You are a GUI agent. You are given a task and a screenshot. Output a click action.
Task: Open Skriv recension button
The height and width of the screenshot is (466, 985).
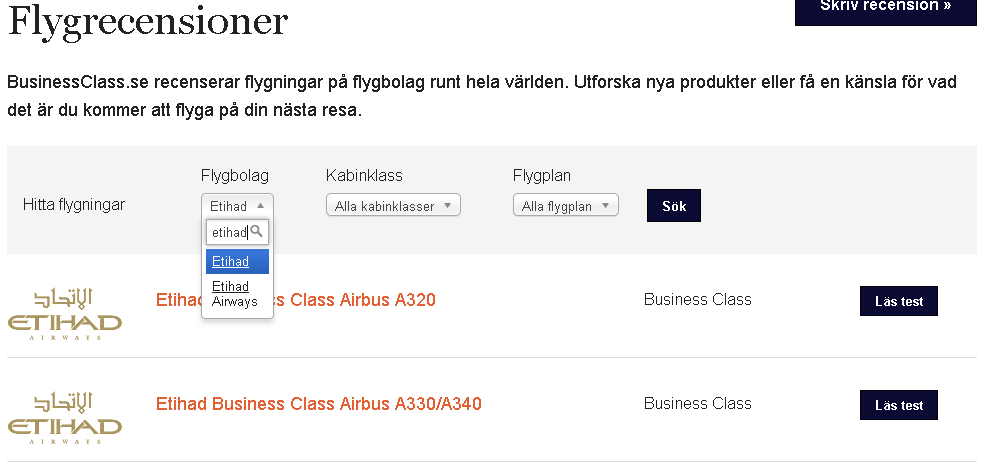pos(886,9)
